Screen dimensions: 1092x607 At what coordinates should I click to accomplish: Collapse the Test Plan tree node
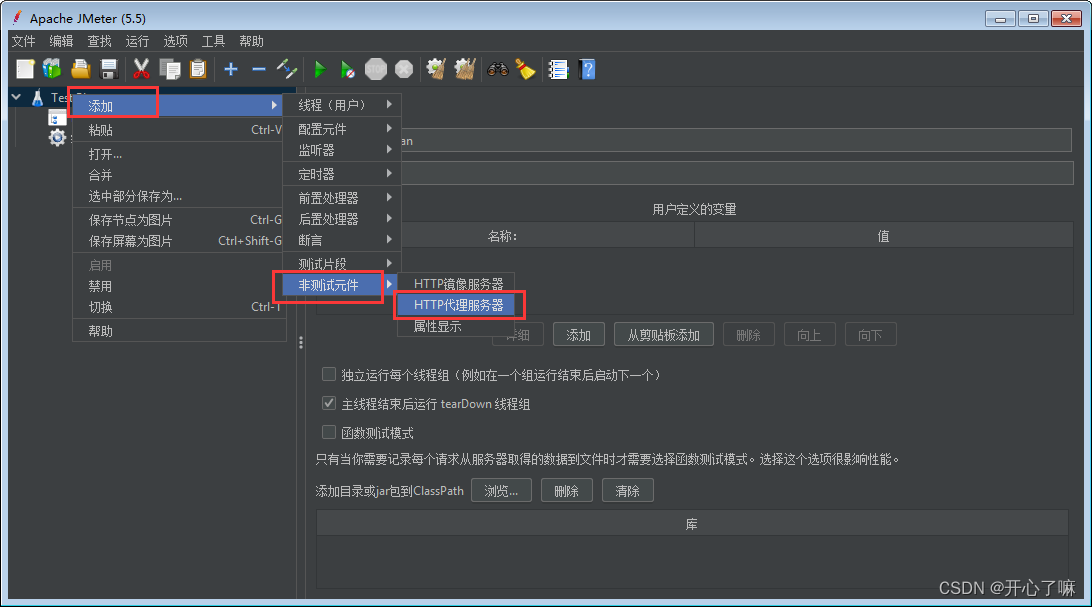click(14, 97)
